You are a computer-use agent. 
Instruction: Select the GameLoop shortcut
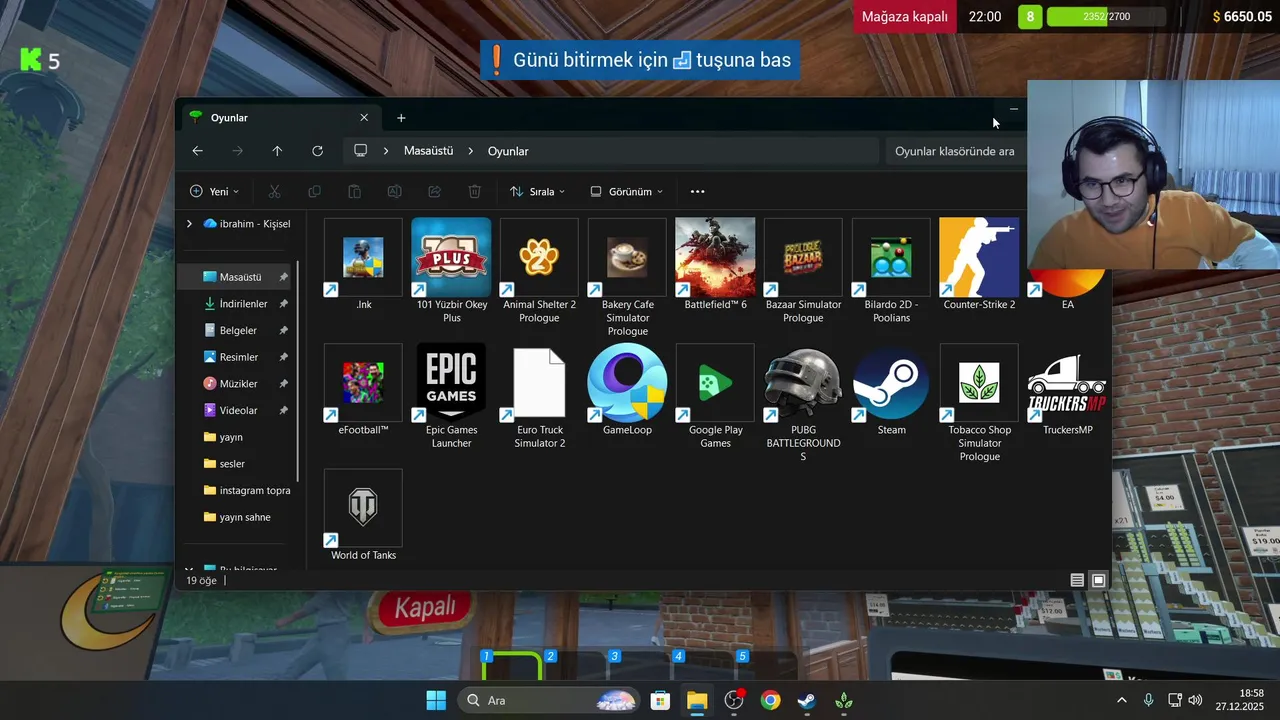pyautogui.click(x=627, y=390)
